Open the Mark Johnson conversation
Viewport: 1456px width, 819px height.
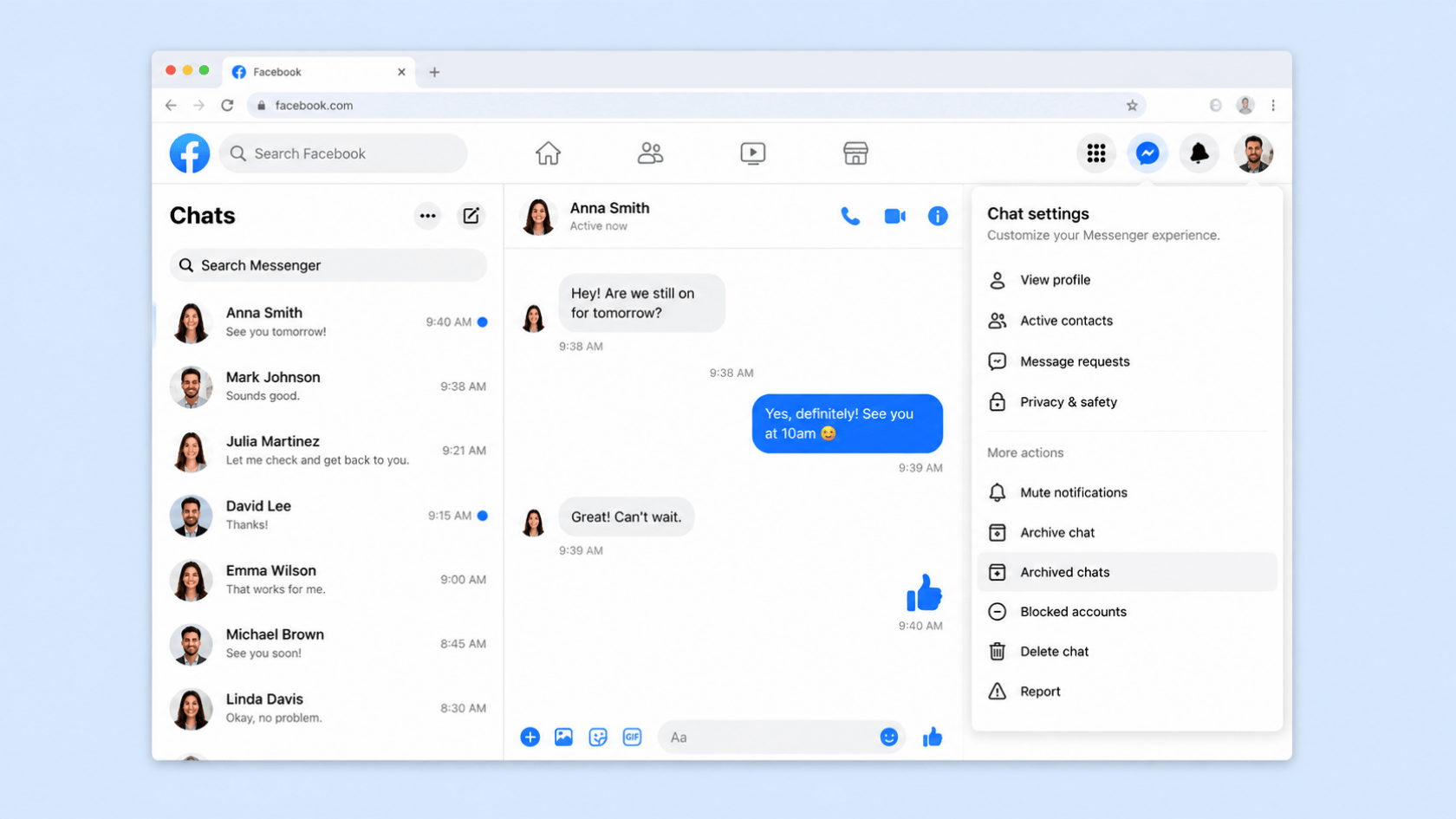[328, 387]
